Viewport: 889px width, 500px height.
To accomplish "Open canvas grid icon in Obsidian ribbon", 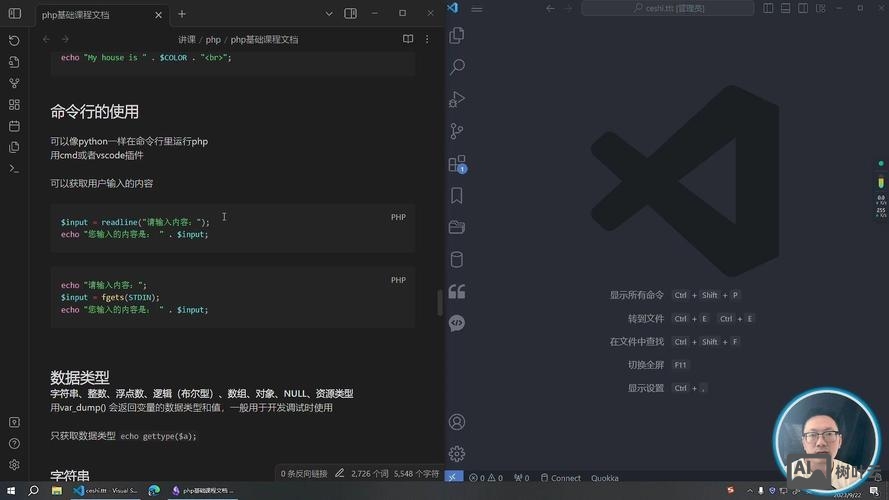I will click(14, 104).
